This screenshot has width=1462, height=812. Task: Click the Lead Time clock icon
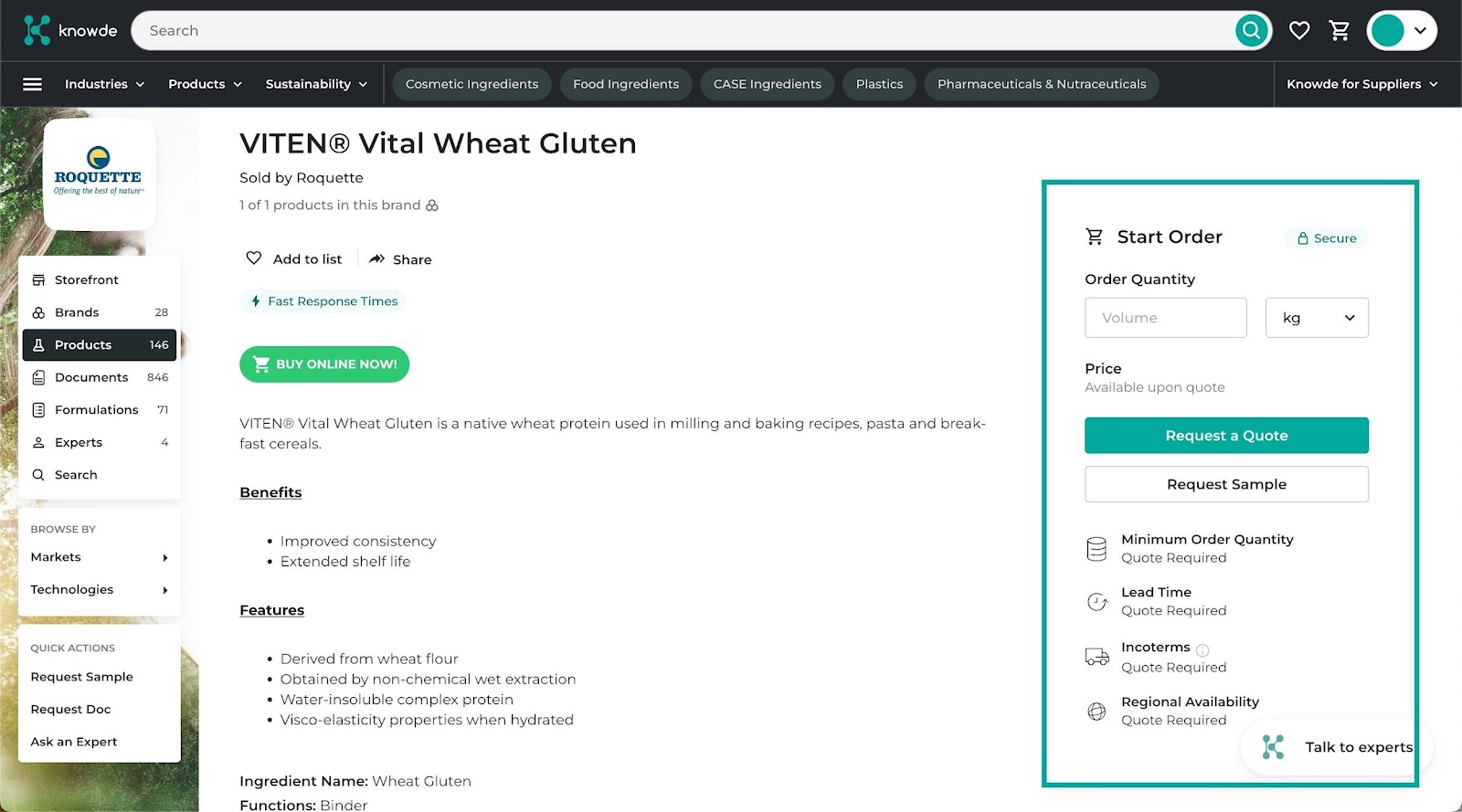(x=1096, y=602)
